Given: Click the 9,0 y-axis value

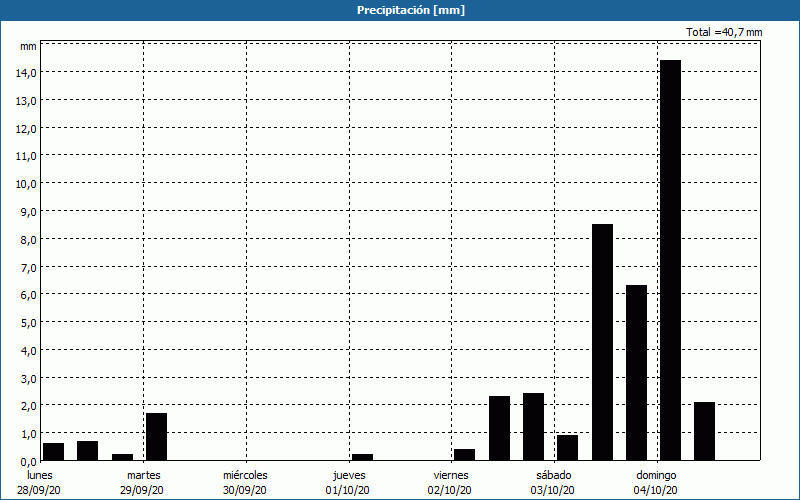Looking at the screenshot, I should pos(28,212).
